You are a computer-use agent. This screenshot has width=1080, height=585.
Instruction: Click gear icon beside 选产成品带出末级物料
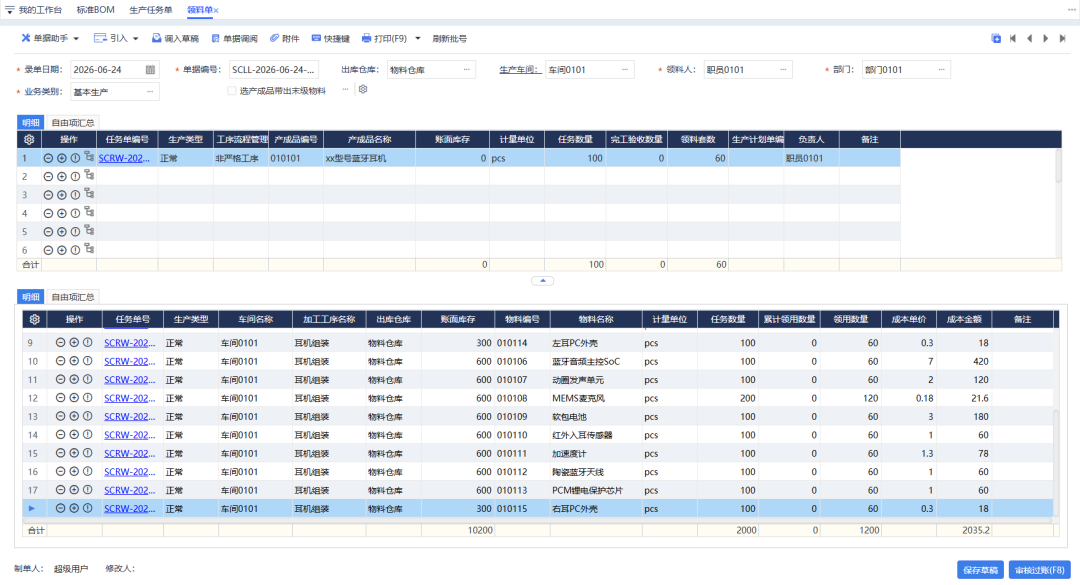click(x=363, y=90)
